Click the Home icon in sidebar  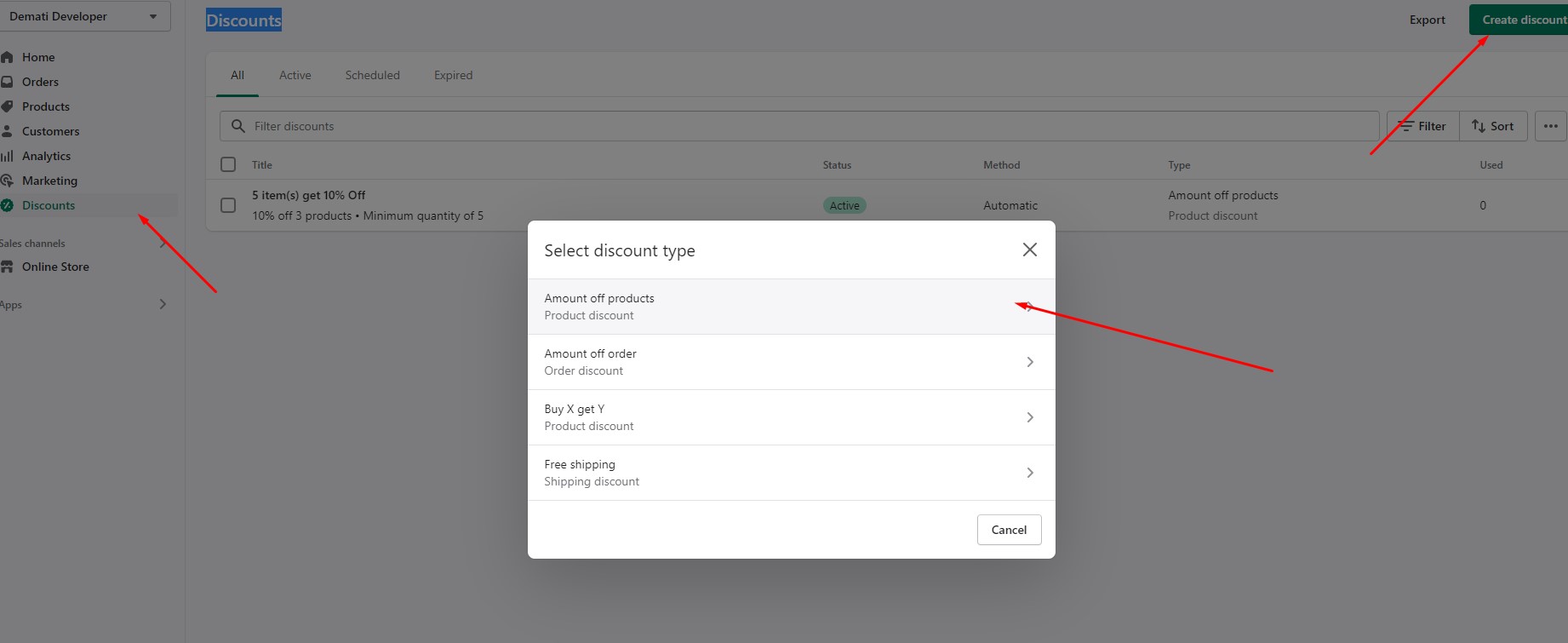tap(7, 57)
